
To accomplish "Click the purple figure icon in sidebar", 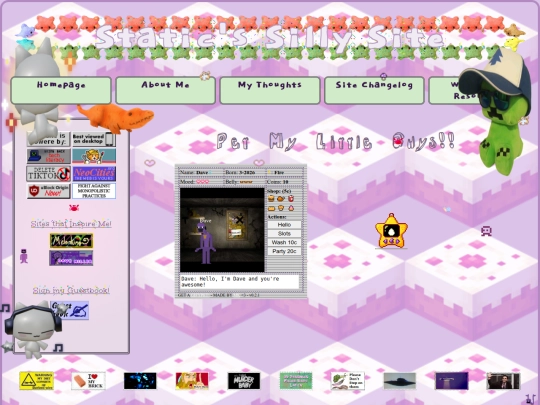I will 23,256.
